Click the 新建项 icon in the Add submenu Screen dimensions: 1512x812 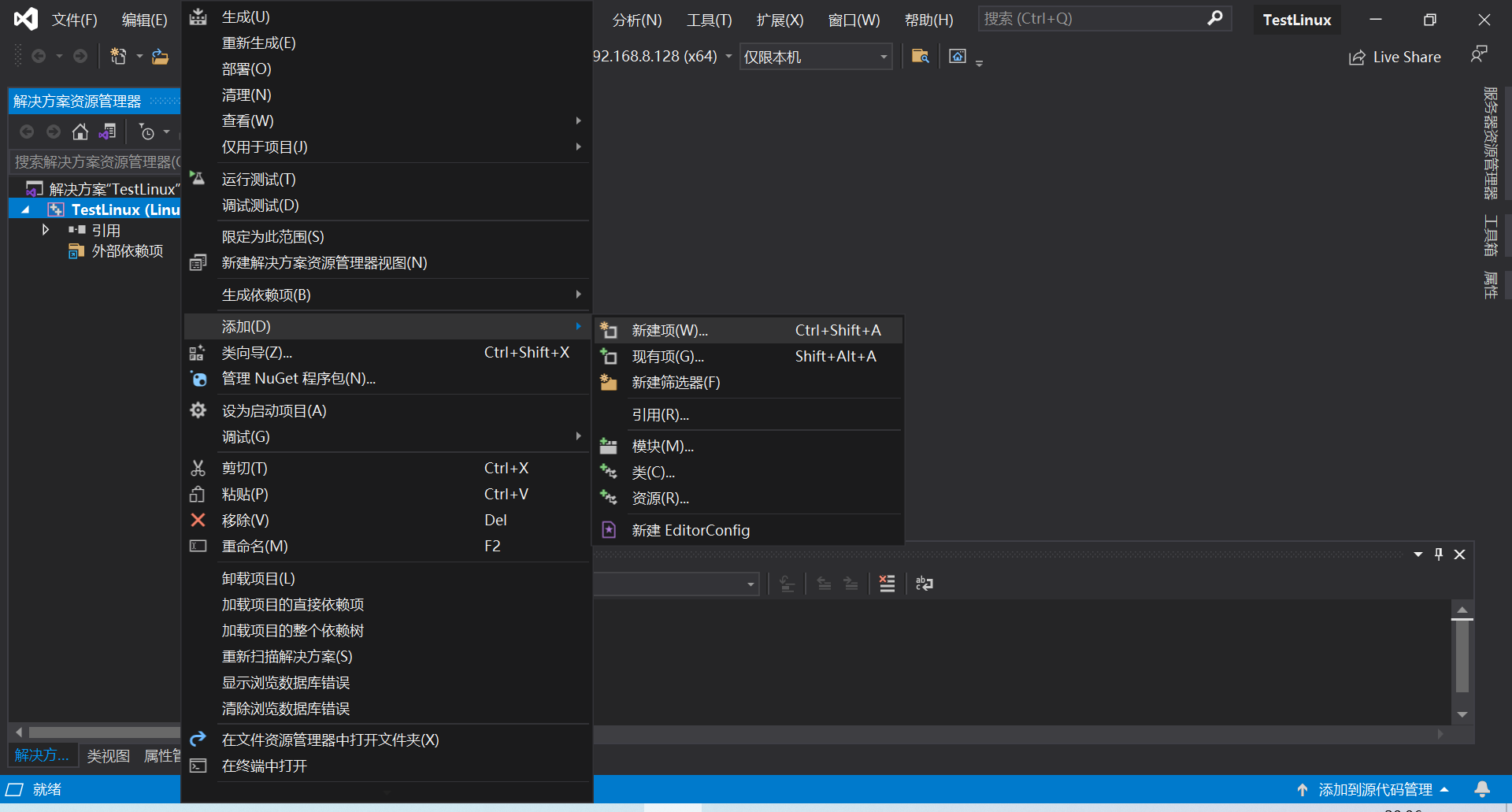[x=607, y=330]
